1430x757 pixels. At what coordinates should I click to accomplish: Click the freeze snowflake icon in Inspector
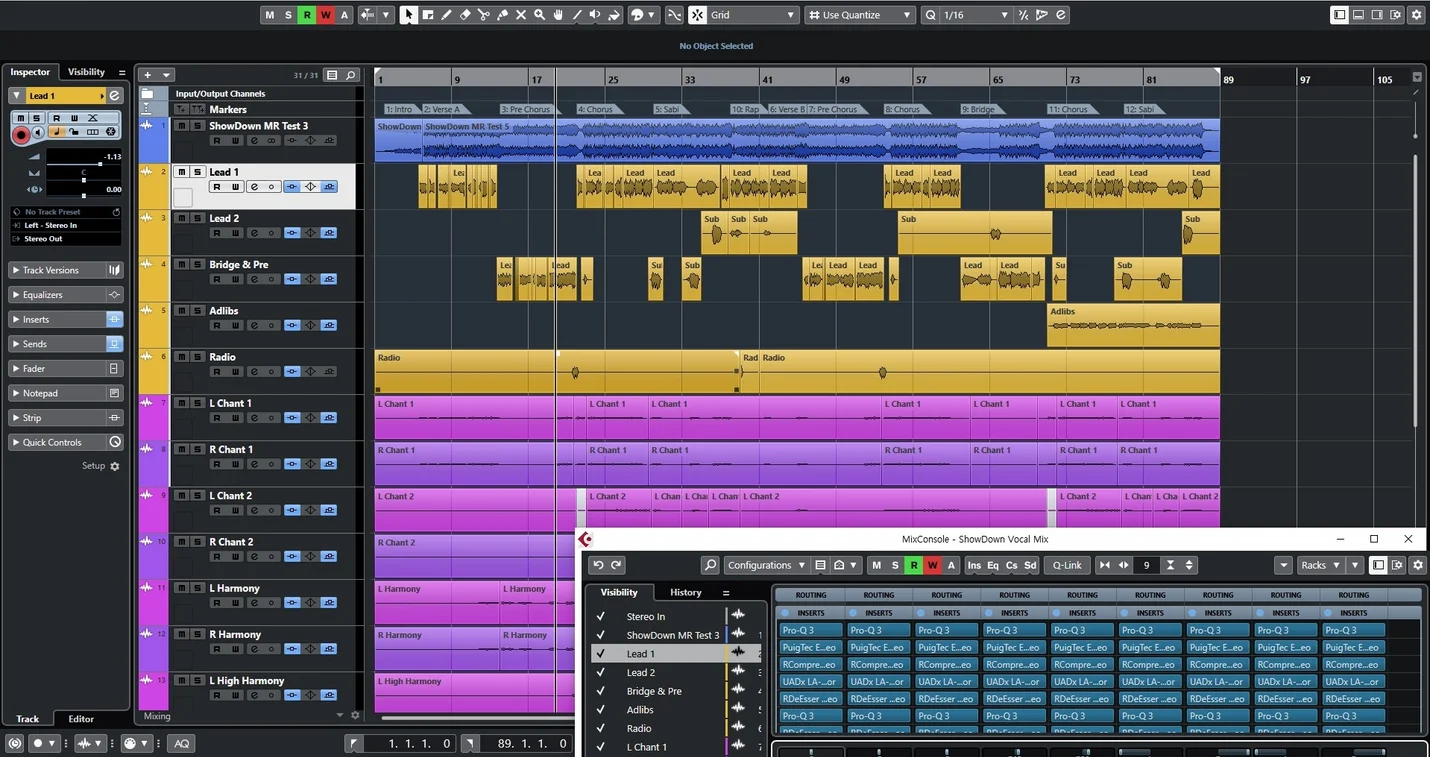111,131
